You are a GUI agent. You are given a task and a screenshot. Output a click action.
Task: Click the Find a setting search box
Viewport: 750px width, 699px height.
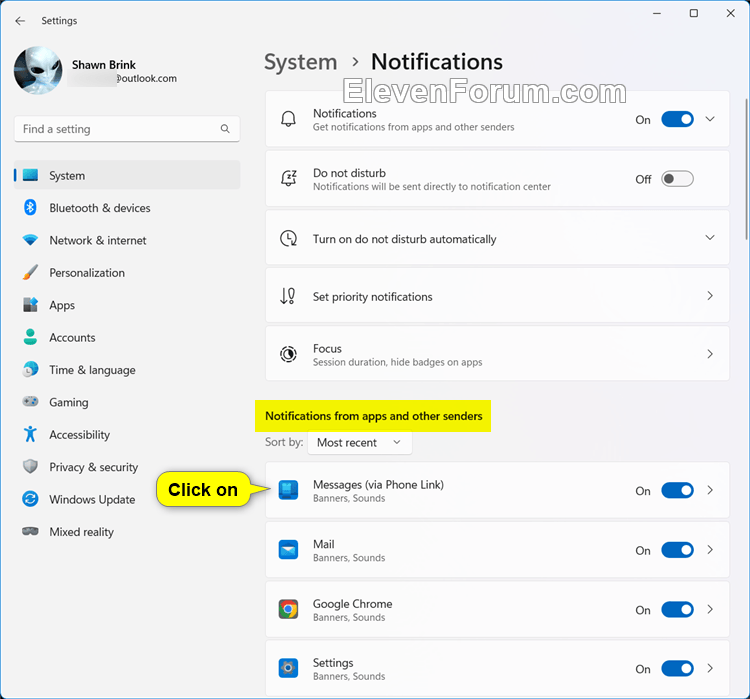pos(127,129)
